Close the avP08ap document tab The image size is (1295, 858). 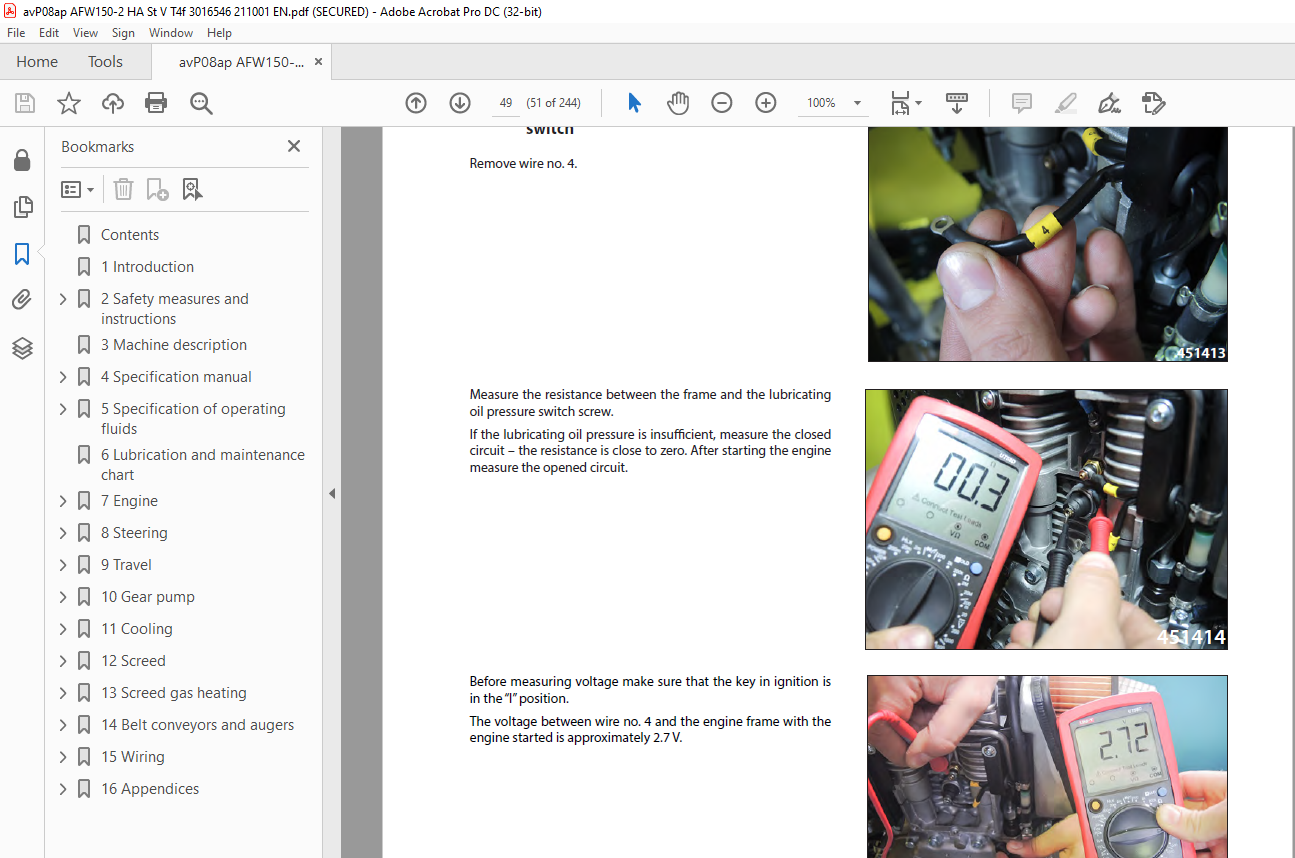pyautogui.click(x=318, y=62)
